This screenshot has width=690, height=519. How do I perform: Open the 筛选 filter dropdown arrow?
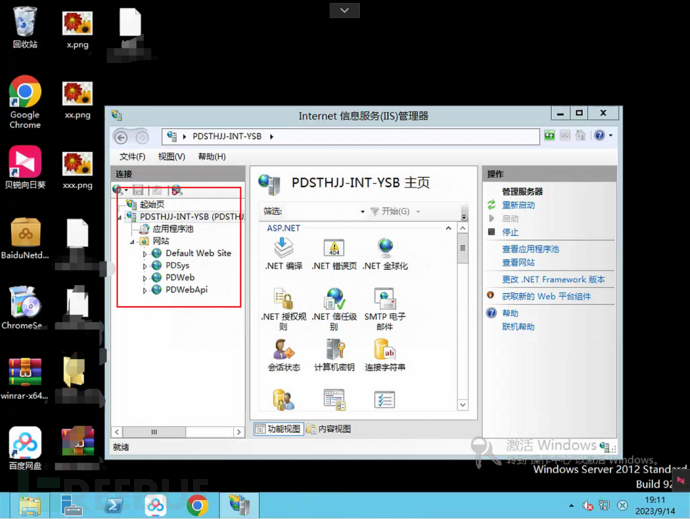(362, 212)
